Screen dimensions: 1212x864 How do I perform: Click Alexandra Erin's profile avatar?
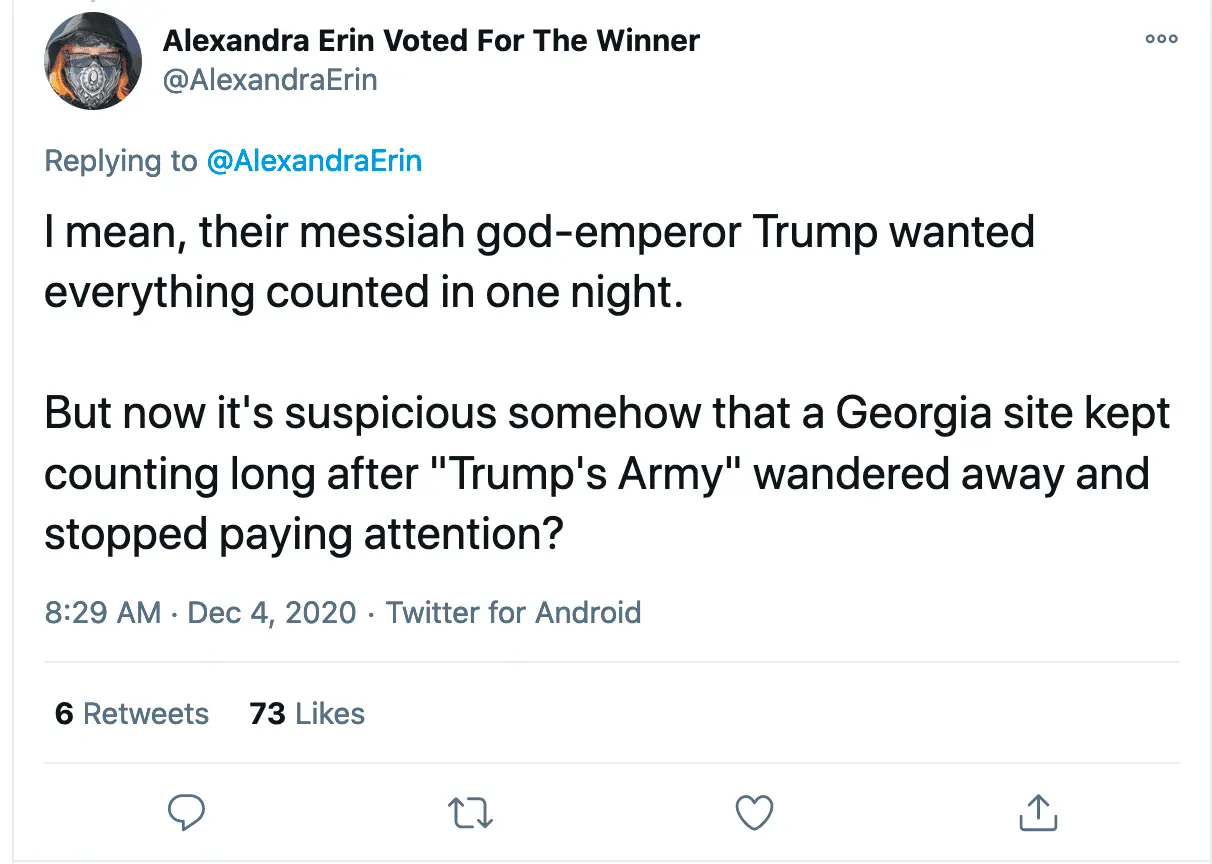(93, 62)
